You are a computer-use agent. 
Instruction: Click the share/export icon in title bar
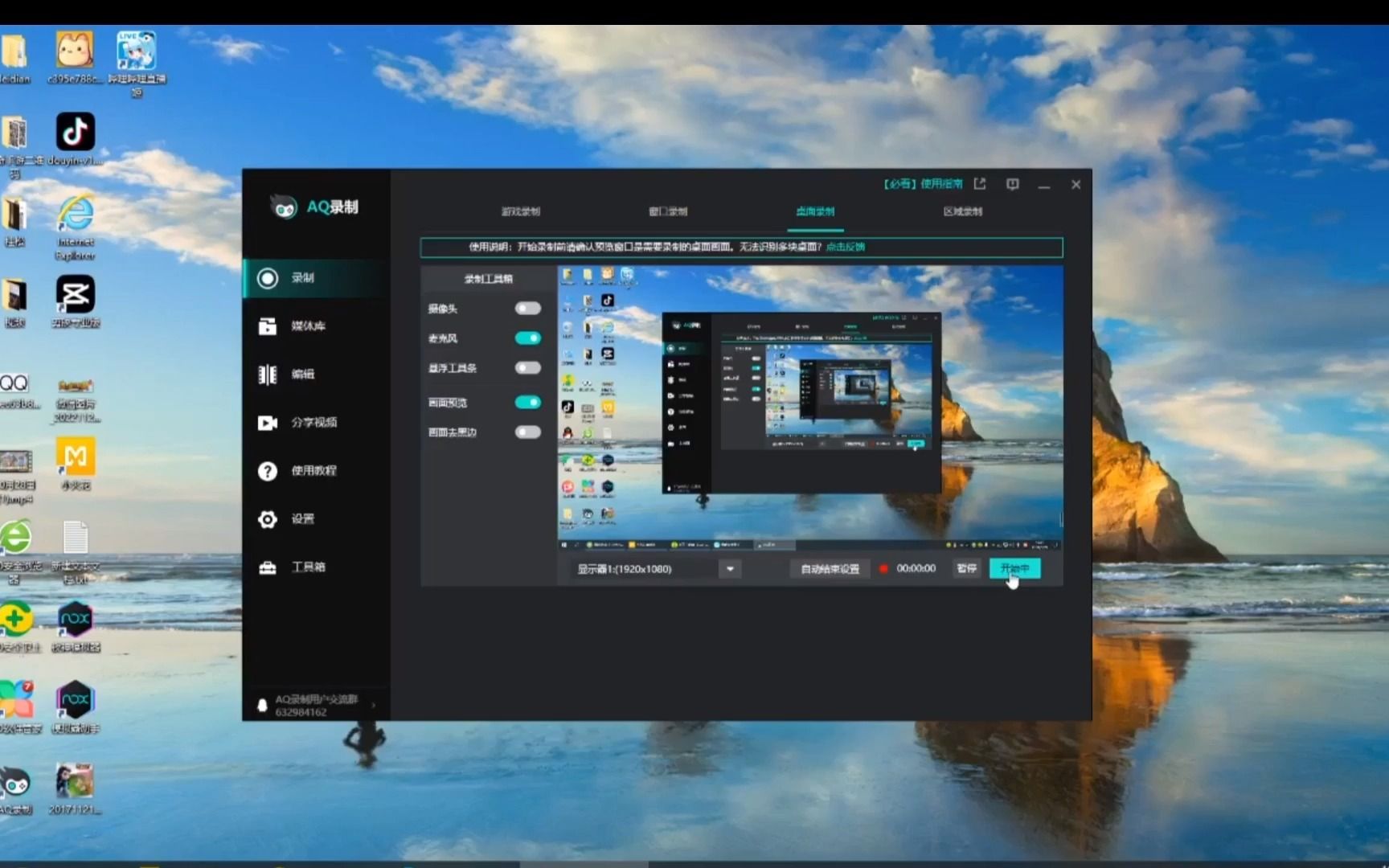[x=980, y=184]
